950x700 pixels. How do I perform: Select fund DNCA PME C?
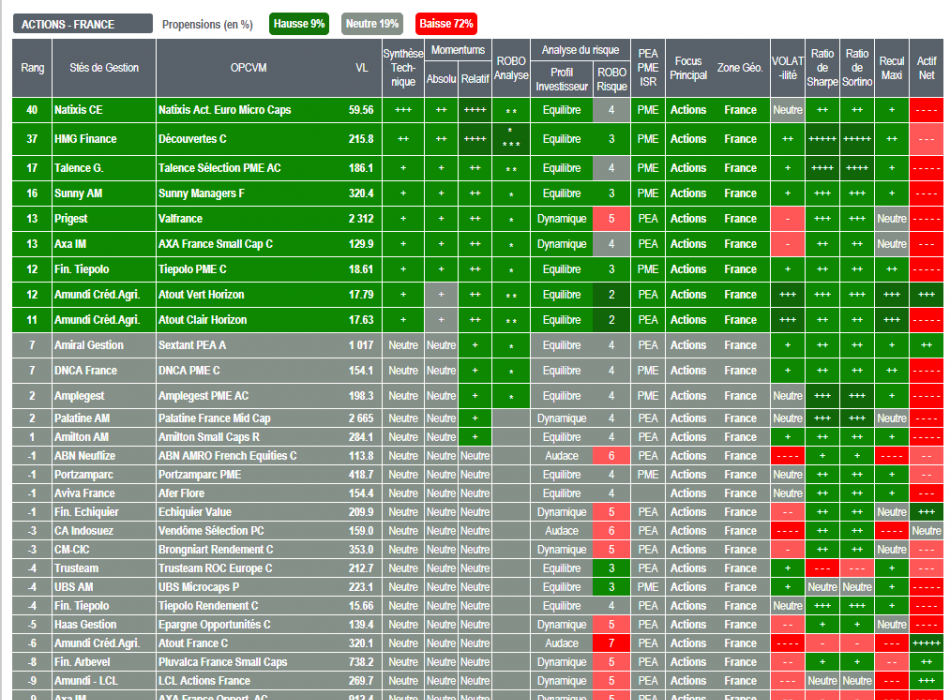(189, 370)
